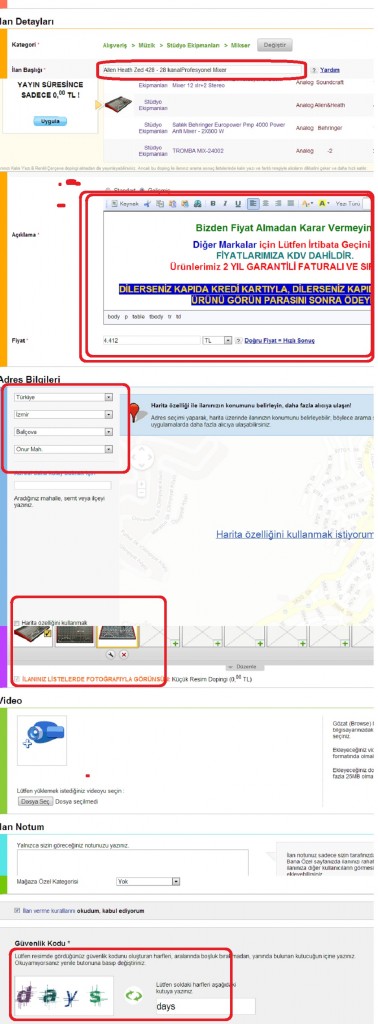Open the Türkiye country dropdown
The width and height of the screenshot is (378, 1024).
[x=63, y=396]
